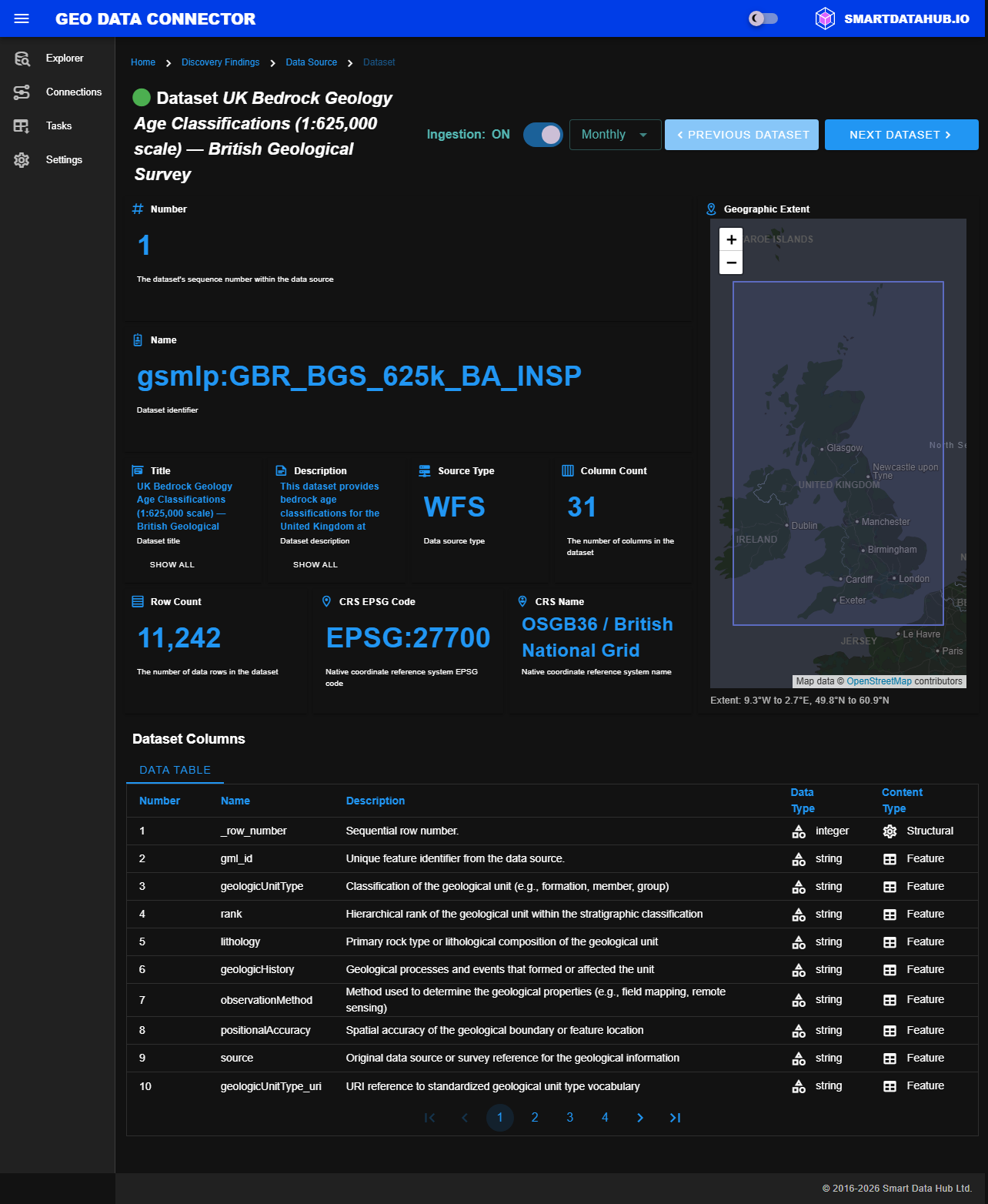Click the Row Count card icon
The height and width of the screenshot is (1204, 988).
click(x=138, y=601)
